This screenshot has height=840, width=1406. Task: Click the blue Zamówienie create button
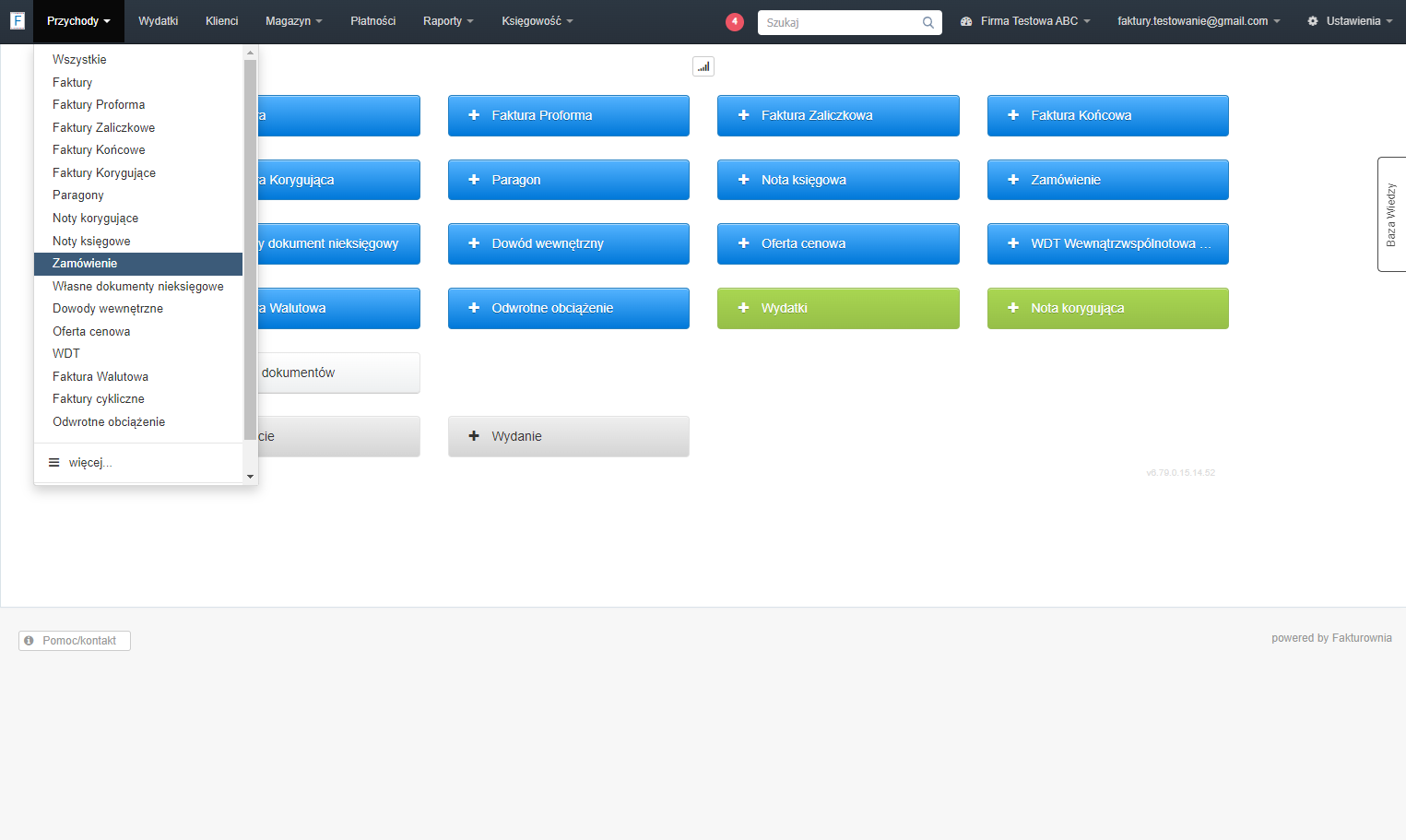point(1108,180)
